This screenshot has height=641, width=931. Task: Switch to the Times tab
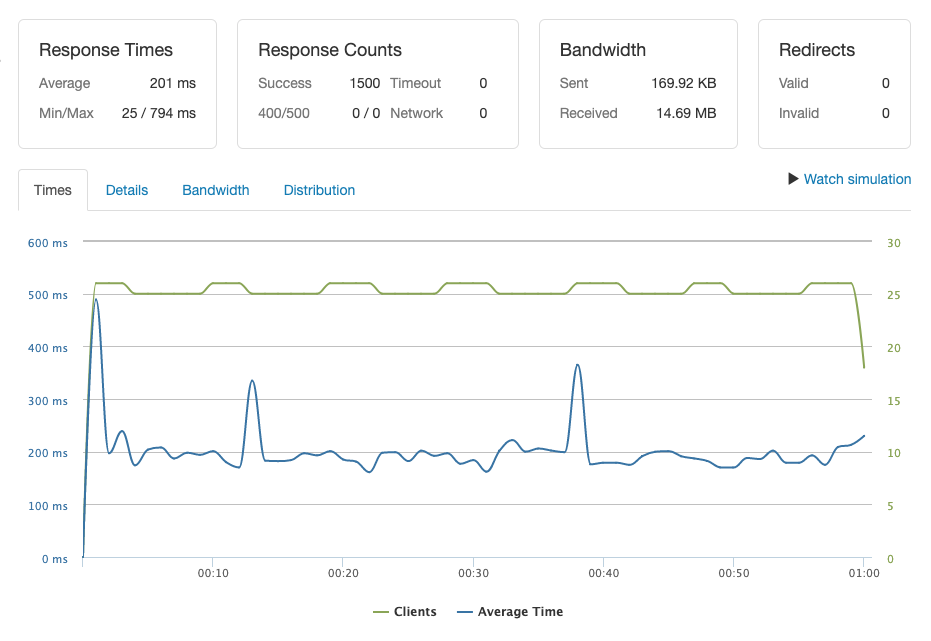(x=53, y=190)
